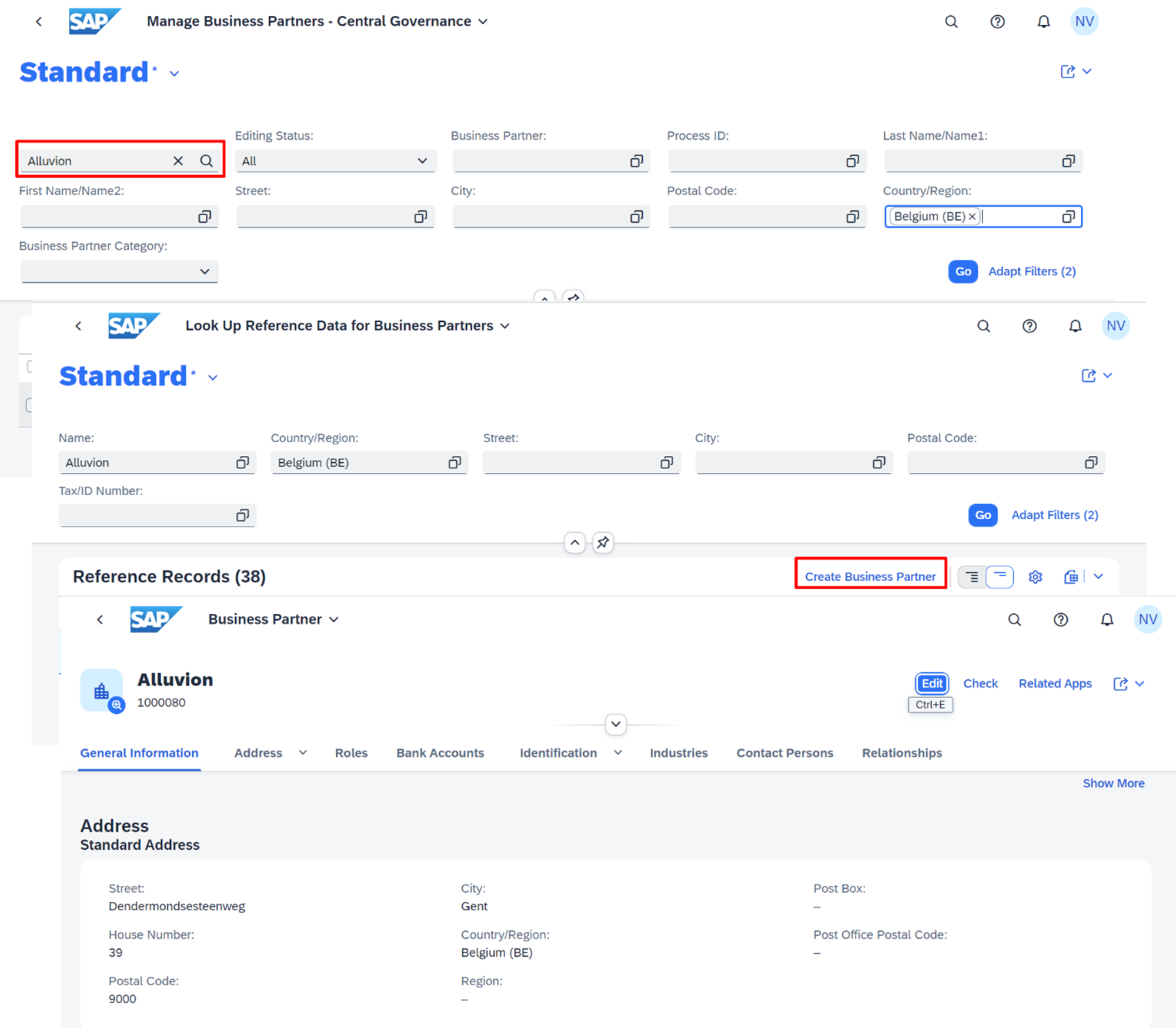Click the Create Business Partner button

point(870,576)
